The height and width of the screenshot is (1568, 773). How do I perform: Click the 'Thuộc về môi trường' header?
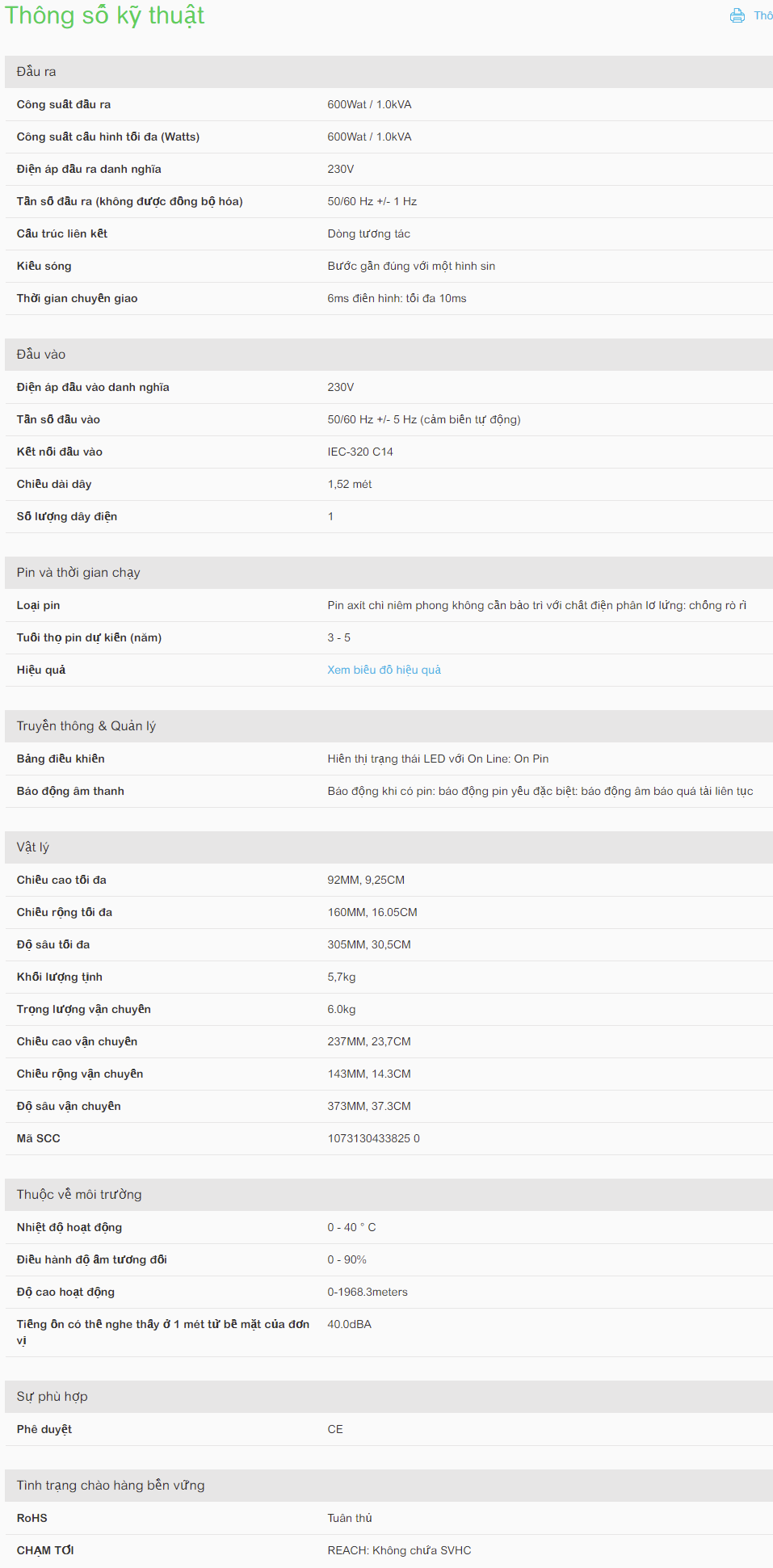(389, 1195)
